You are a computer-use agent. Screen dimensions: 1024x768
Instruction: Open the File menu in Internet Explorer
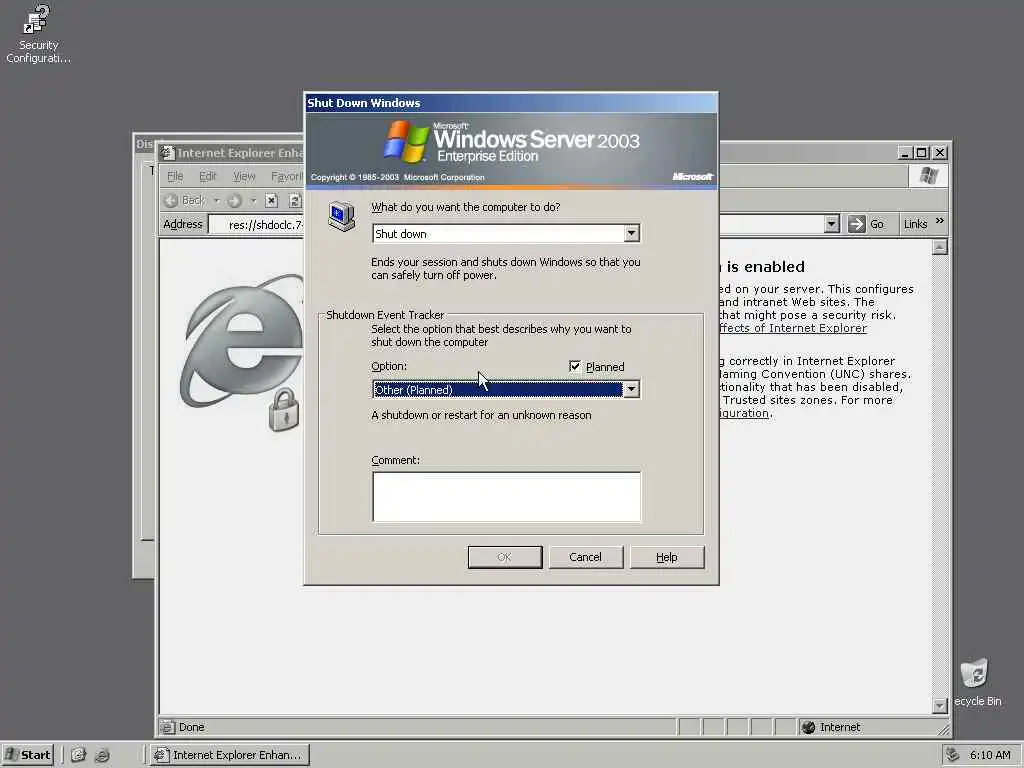[x=175, y=176]
